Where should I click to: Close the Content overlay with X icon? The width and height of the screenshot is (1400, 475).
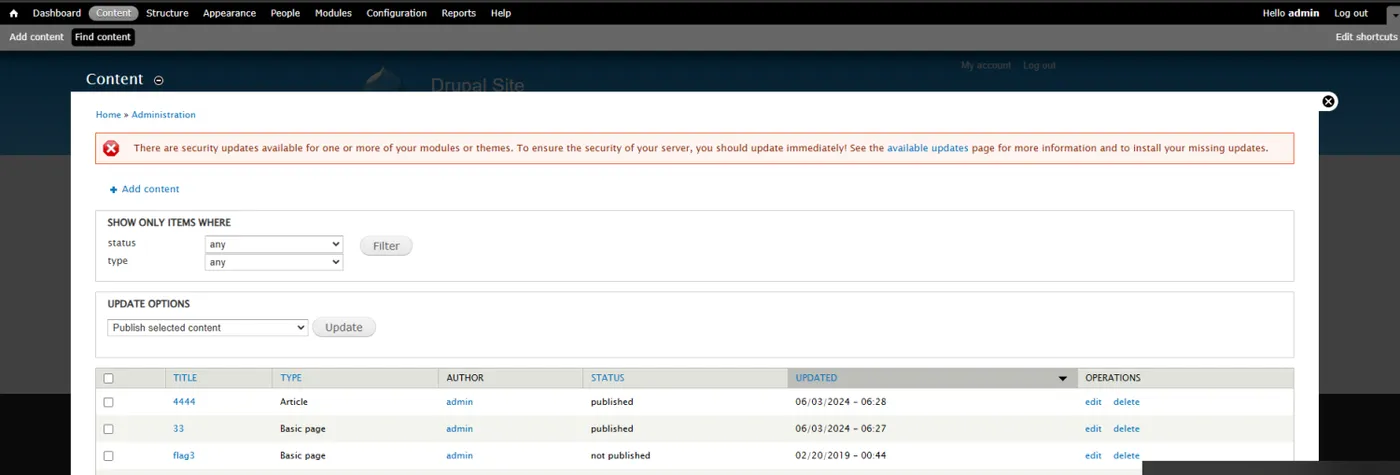coord(1328,101)
